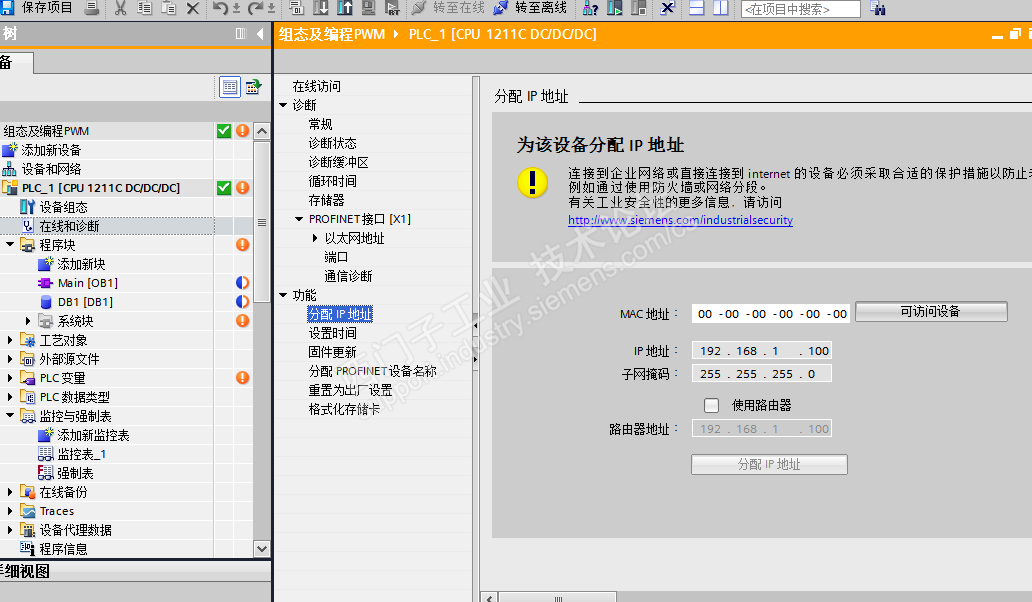
Task: Click the project tree details view icon
Action: pos(230,87)
